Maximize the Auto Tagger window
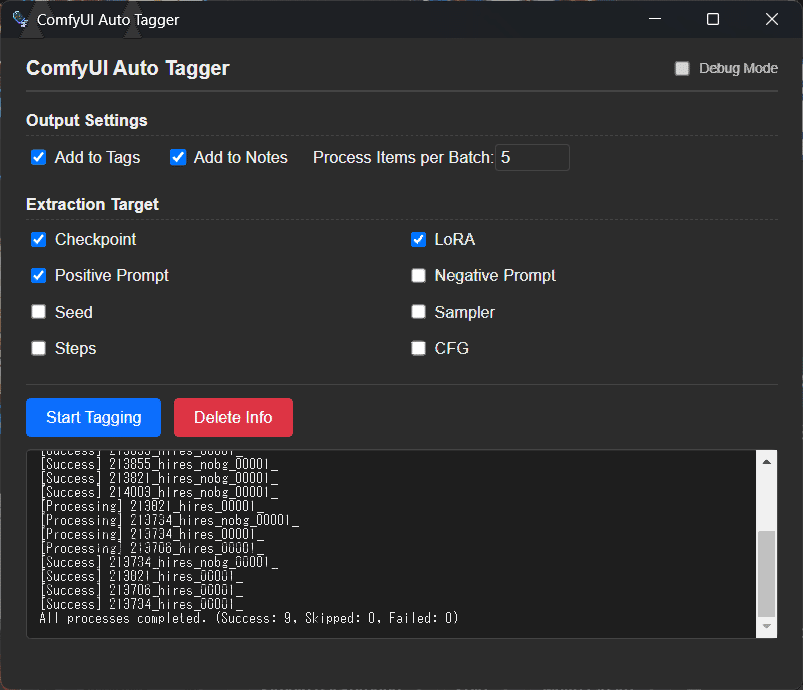 pos(713,19)
